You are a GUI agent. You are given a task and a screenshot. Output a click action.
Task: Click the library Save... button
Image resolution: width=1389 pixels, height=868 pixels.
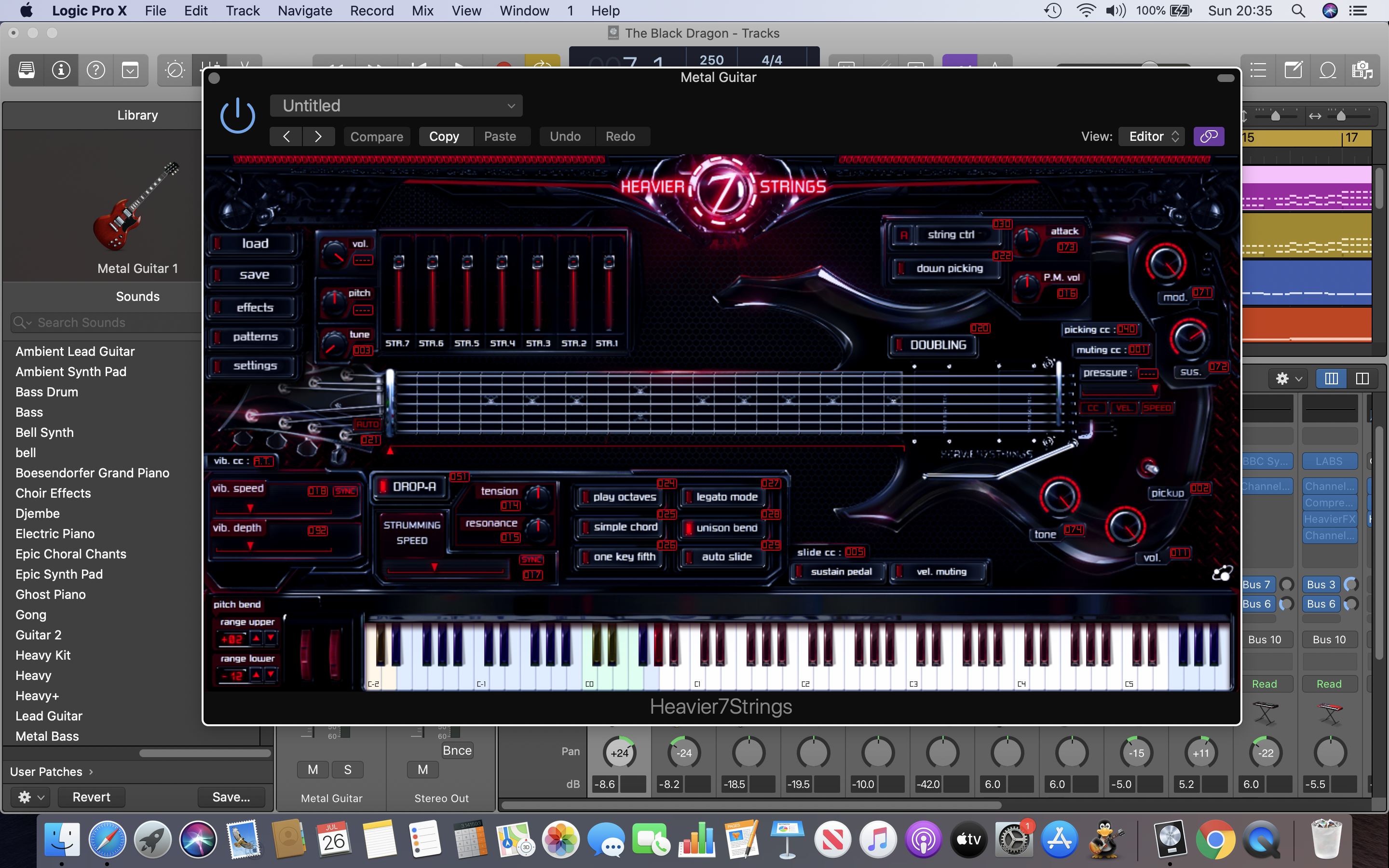[231, 797]
